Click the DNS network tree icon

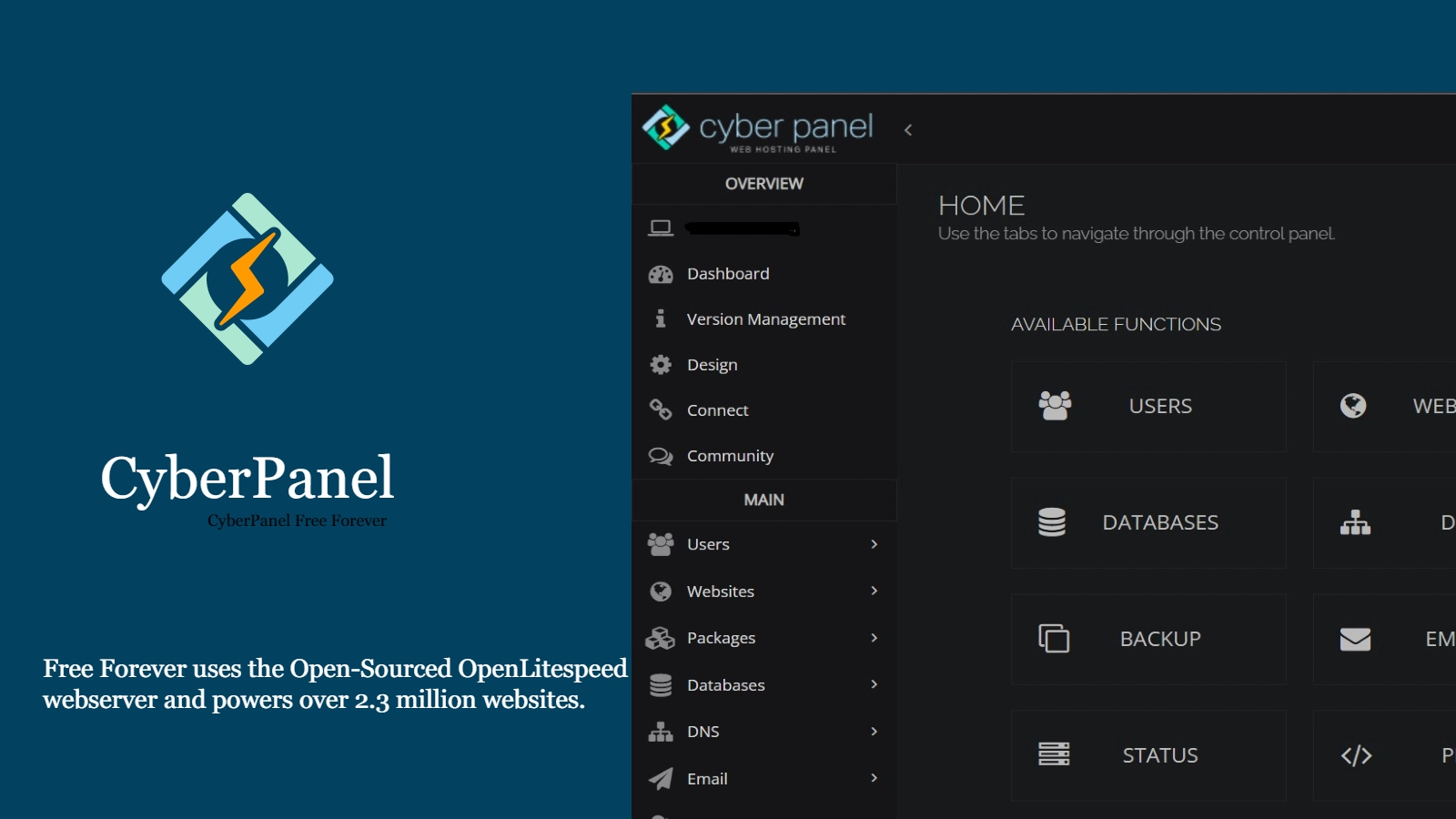[659, 731]
